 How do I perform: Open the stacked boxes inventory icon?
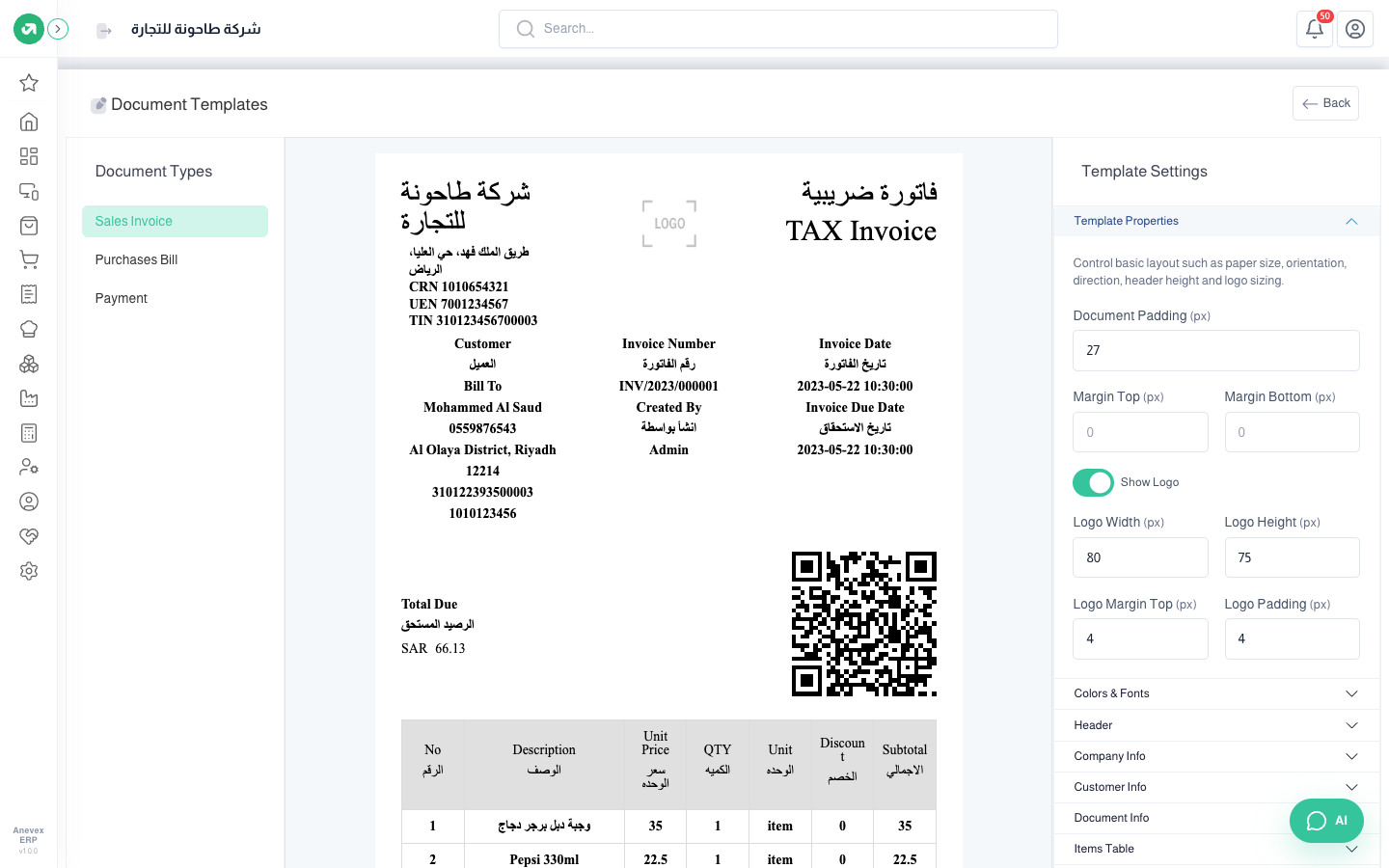click(29, 364)
